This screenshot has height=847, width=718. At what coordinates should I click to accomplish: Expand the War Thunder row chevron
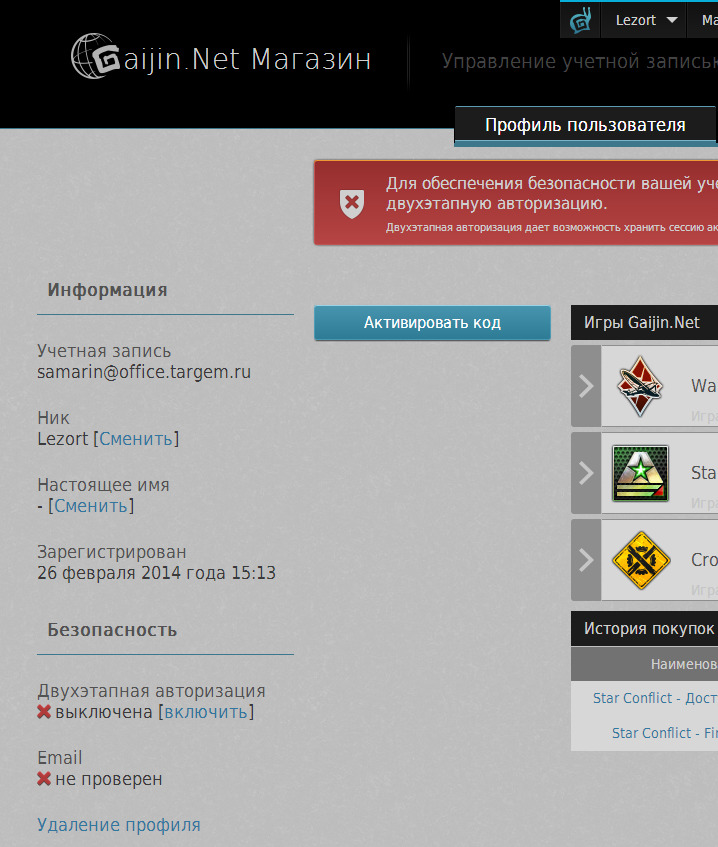pos(586,386)
